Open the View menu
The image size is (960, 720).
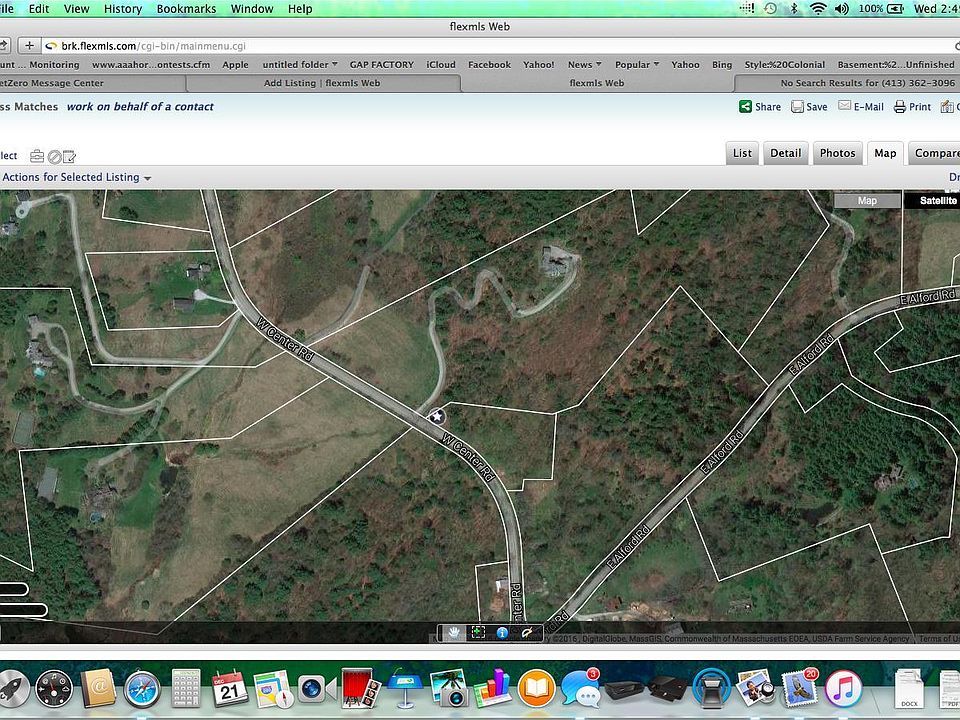pos(77,9)
